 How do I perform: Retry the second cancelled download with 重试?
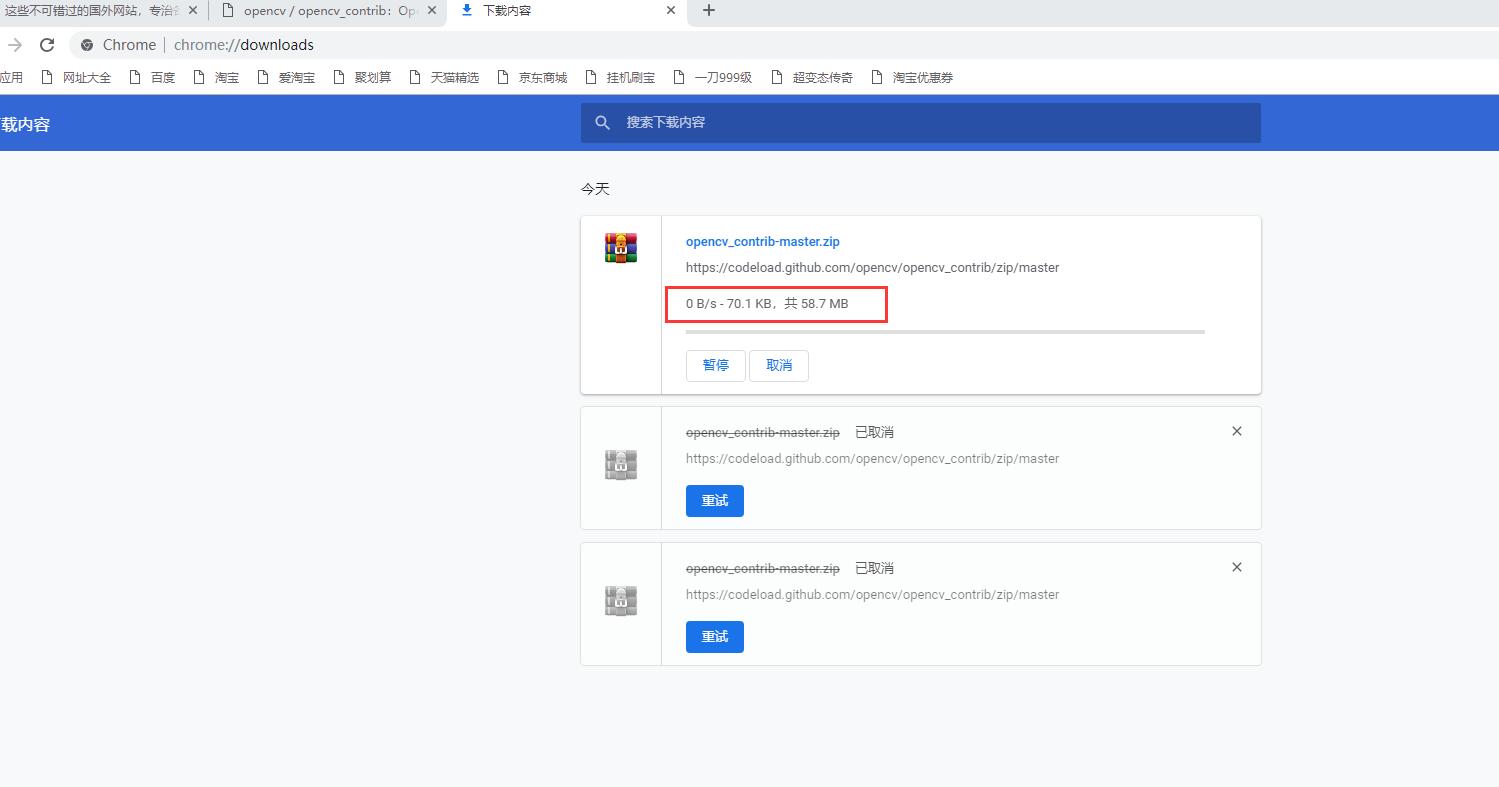tap(715, 636)
